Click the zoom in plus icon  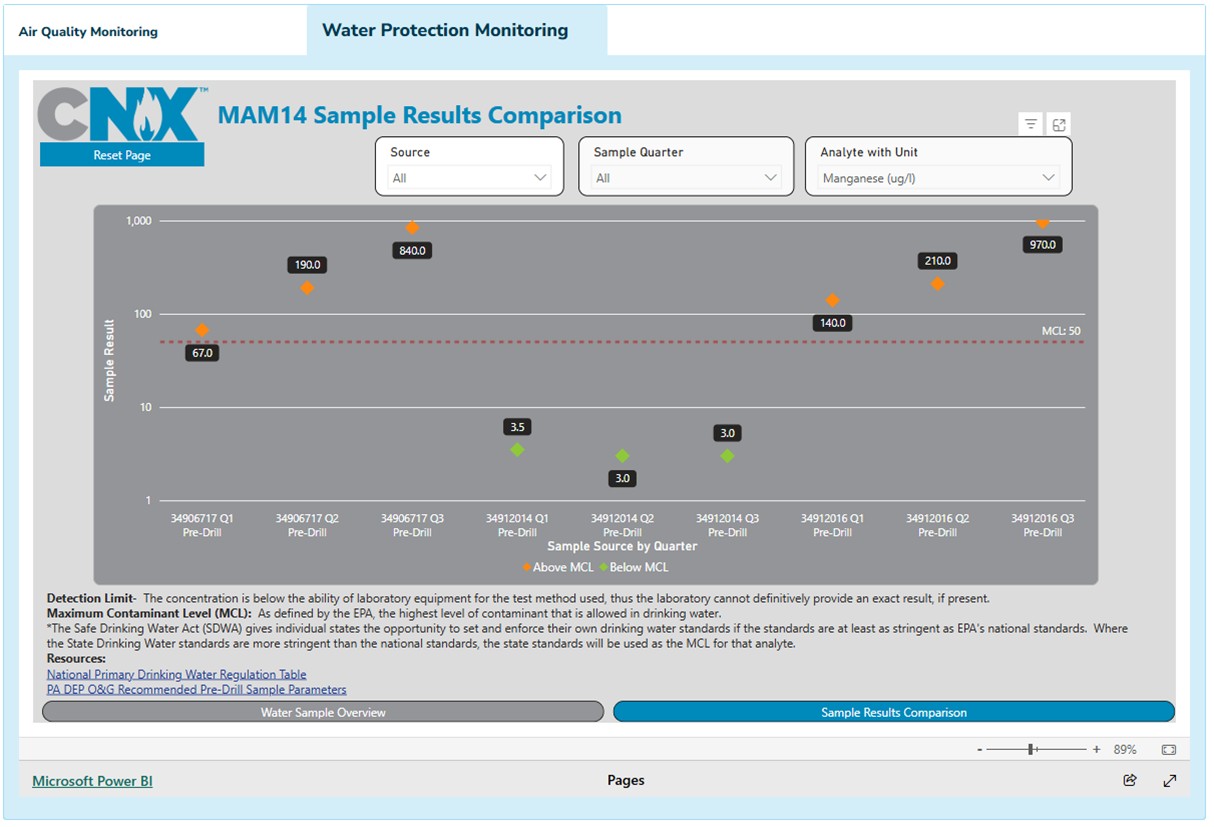[1096, 749]
